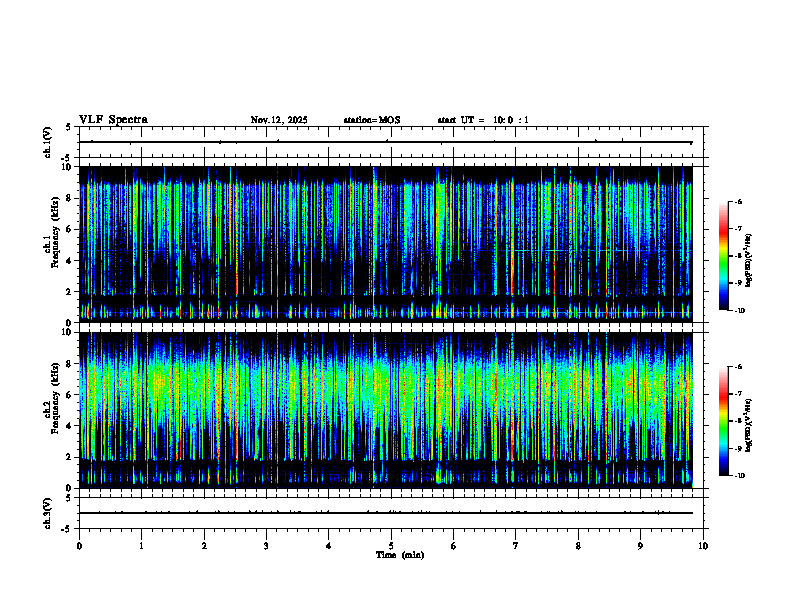This screenshot has width=792, height=612.
Task: Click the ch.2 spectrogram panel
Action: pyautogui.click(x=385, y=410)
